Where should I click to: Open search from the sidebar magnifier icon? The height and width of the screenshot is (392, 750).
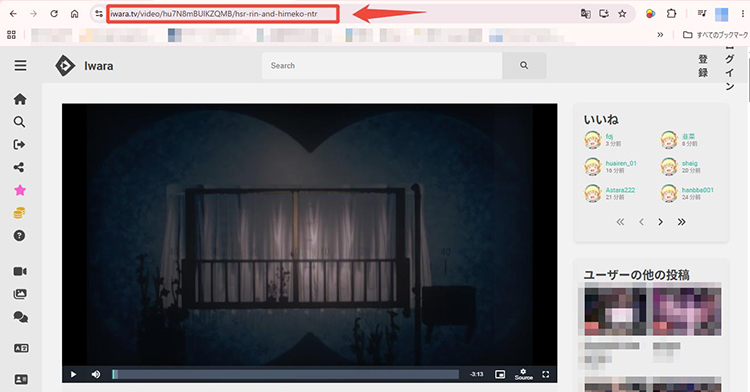tap(20, 122)
